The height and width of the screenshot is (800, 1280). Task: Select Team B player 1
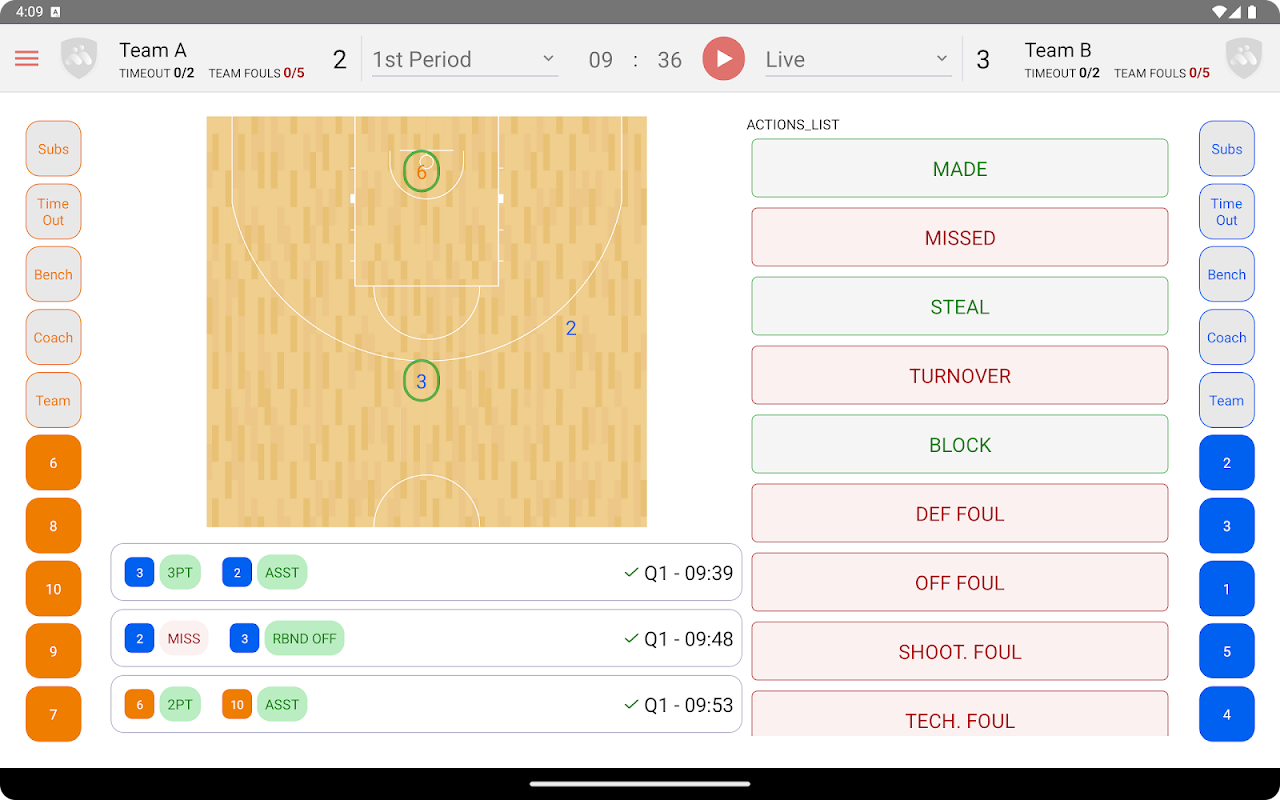click(1227, 589)
